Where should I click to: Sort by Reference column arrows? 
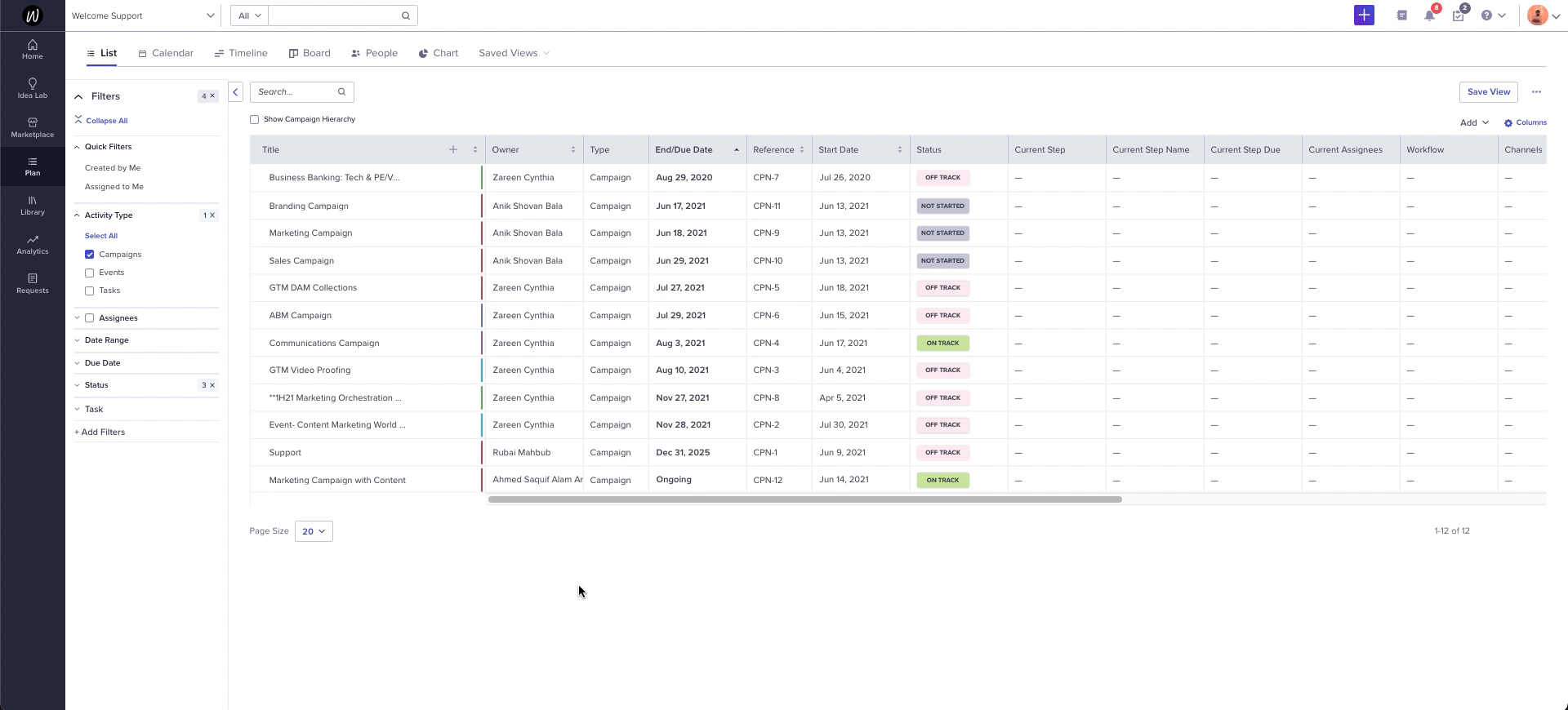coord(802,149)
